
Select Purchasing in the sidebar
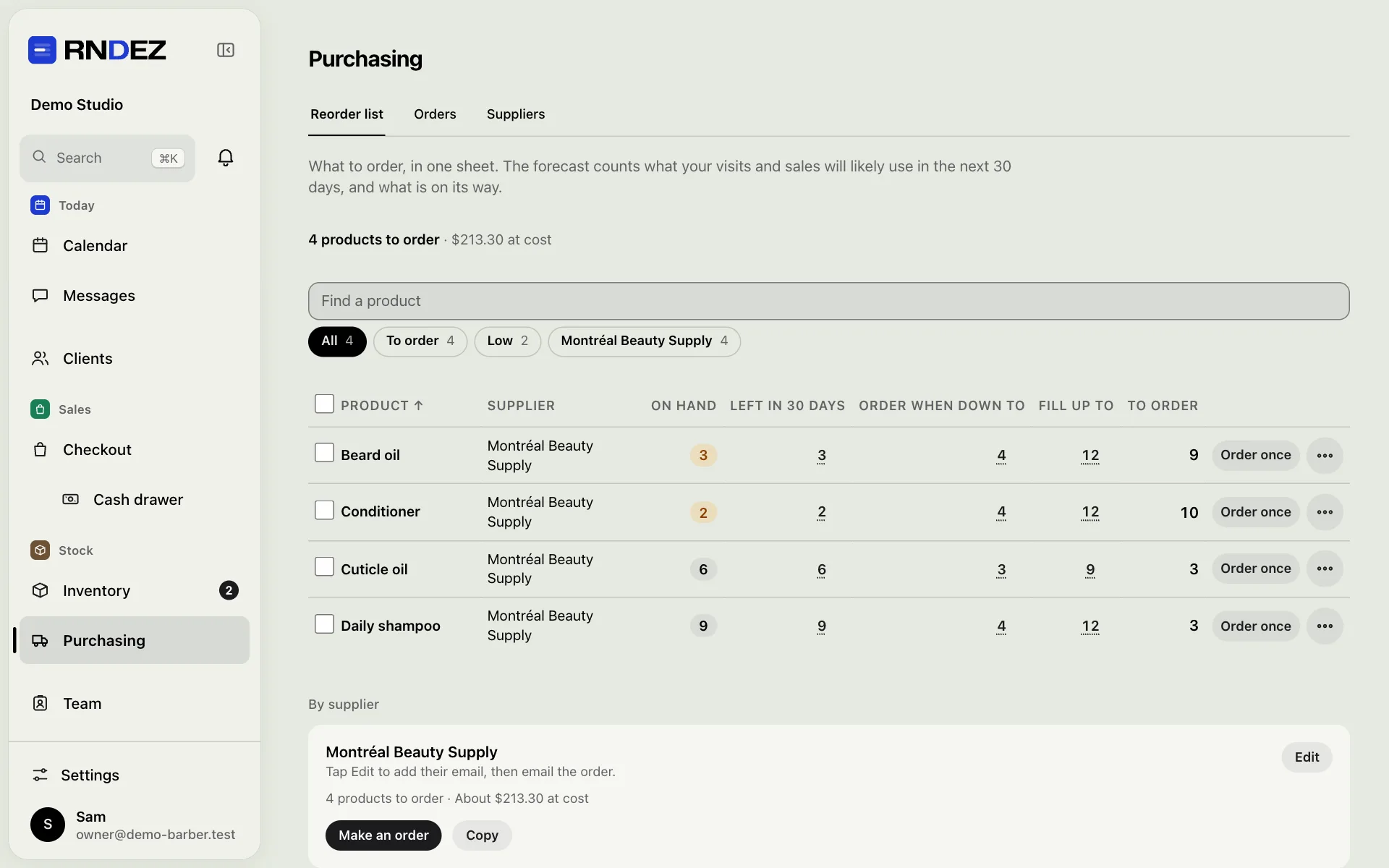[135, 640]
